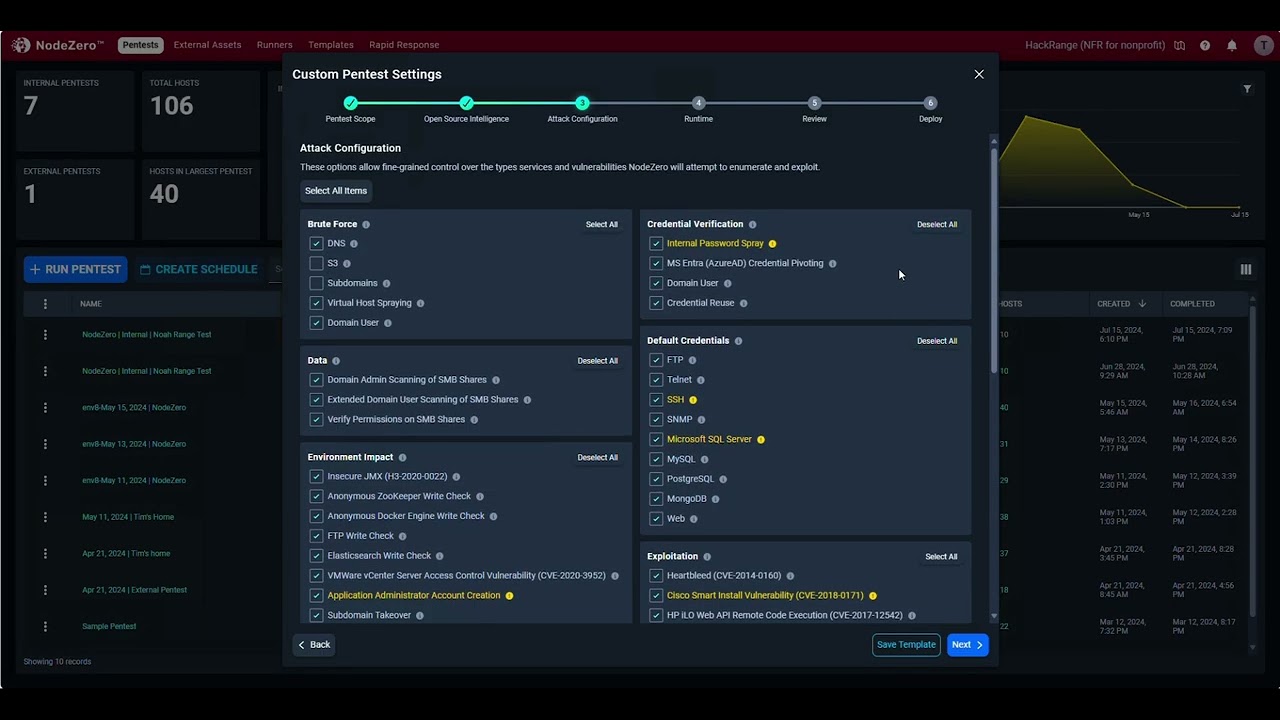This screenshot has width=1280, height=720.
Task: Click the yellow warning icon next to Internal Password Spray
Action: (772, 244)
